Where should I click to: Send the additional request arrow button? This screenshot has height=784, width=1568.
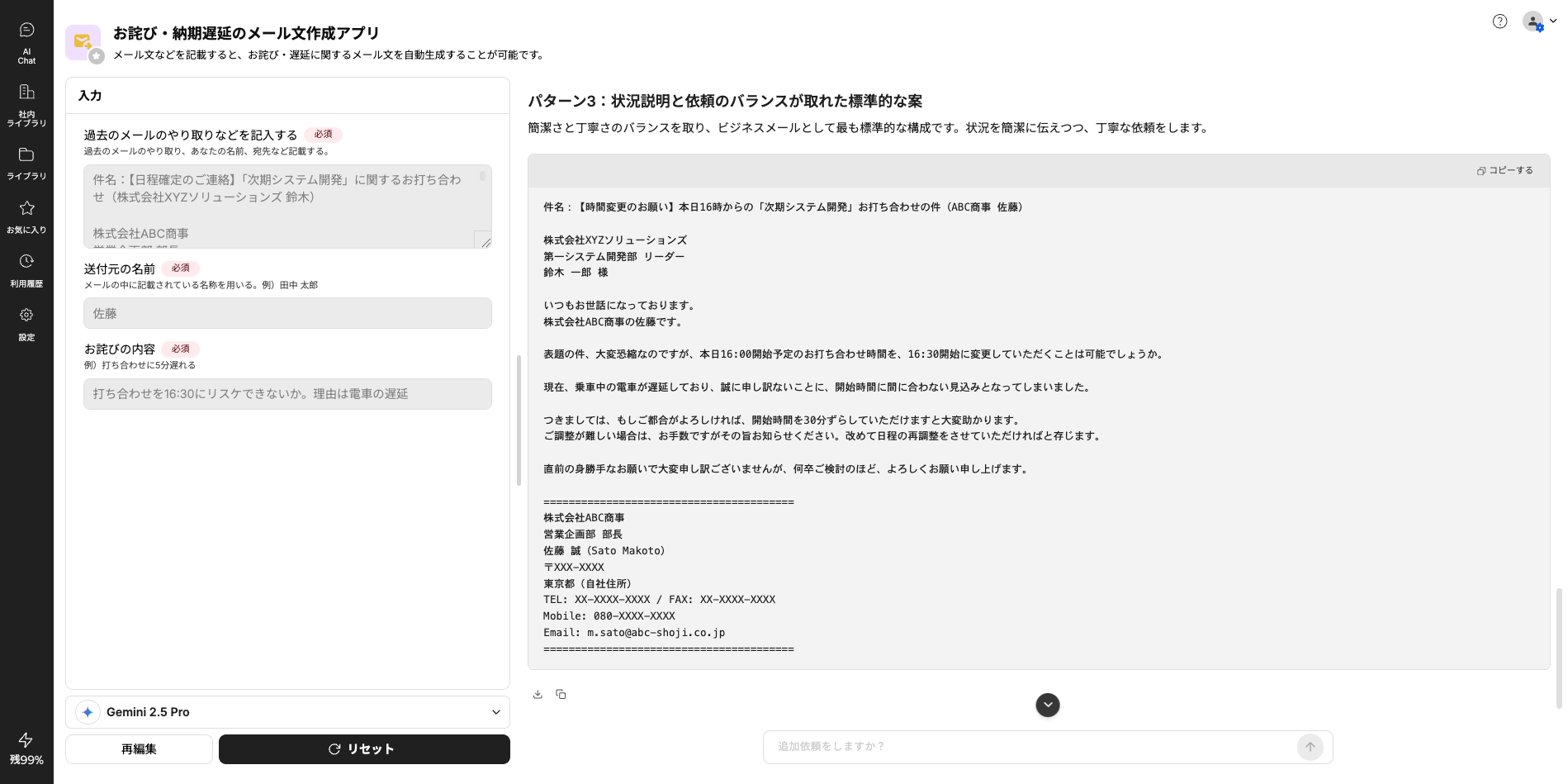pos(1310,747)
